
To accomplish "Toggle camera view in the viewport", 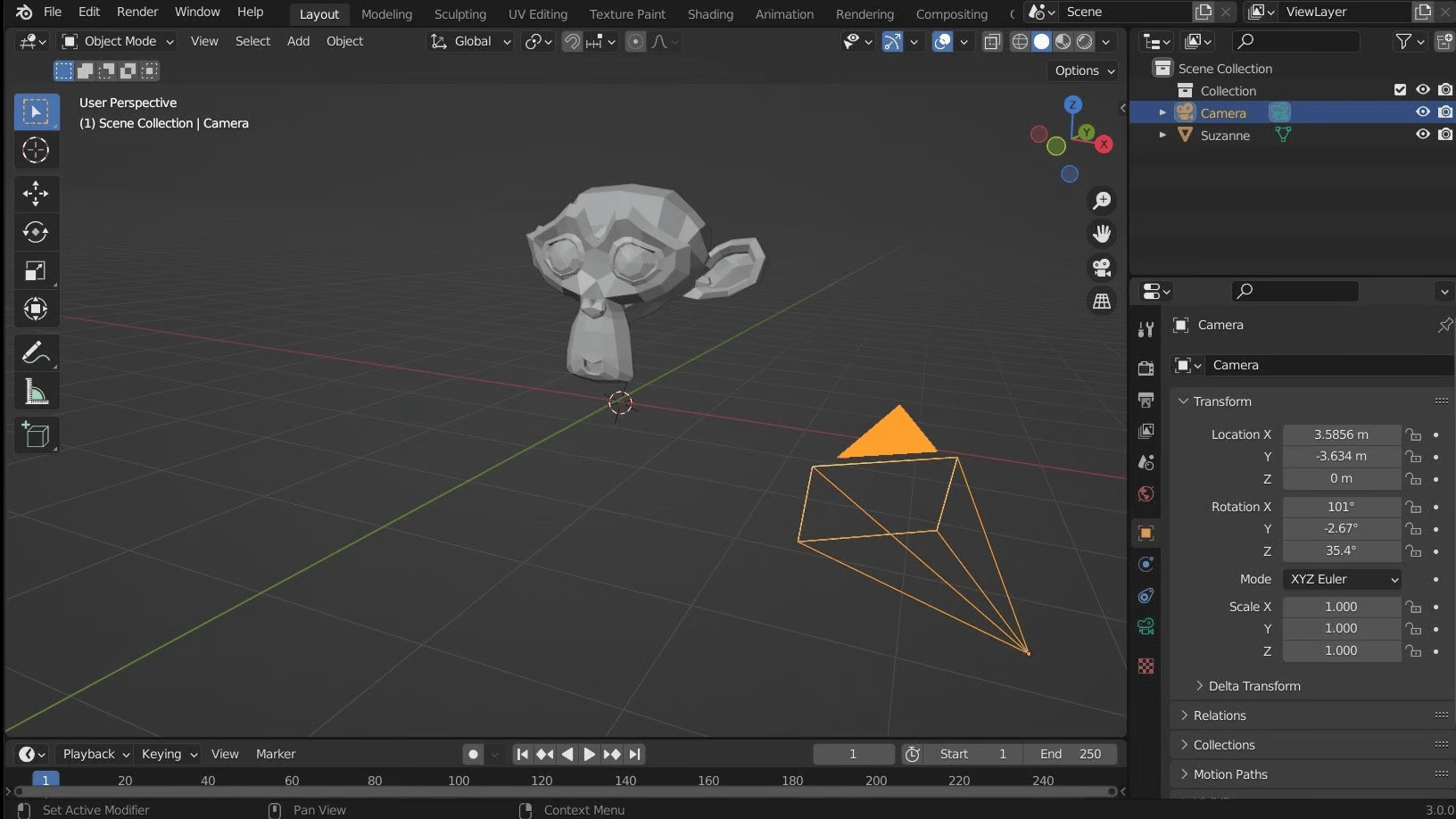I will tap(1102, 268).
